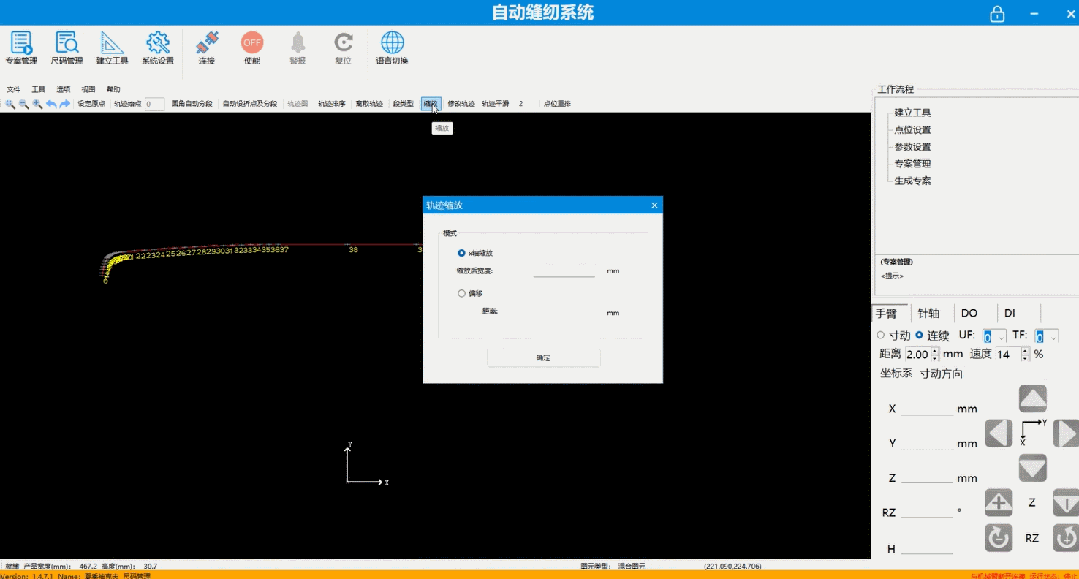
Task: Jog with the left arrow button
Action: tap(998, 434)
